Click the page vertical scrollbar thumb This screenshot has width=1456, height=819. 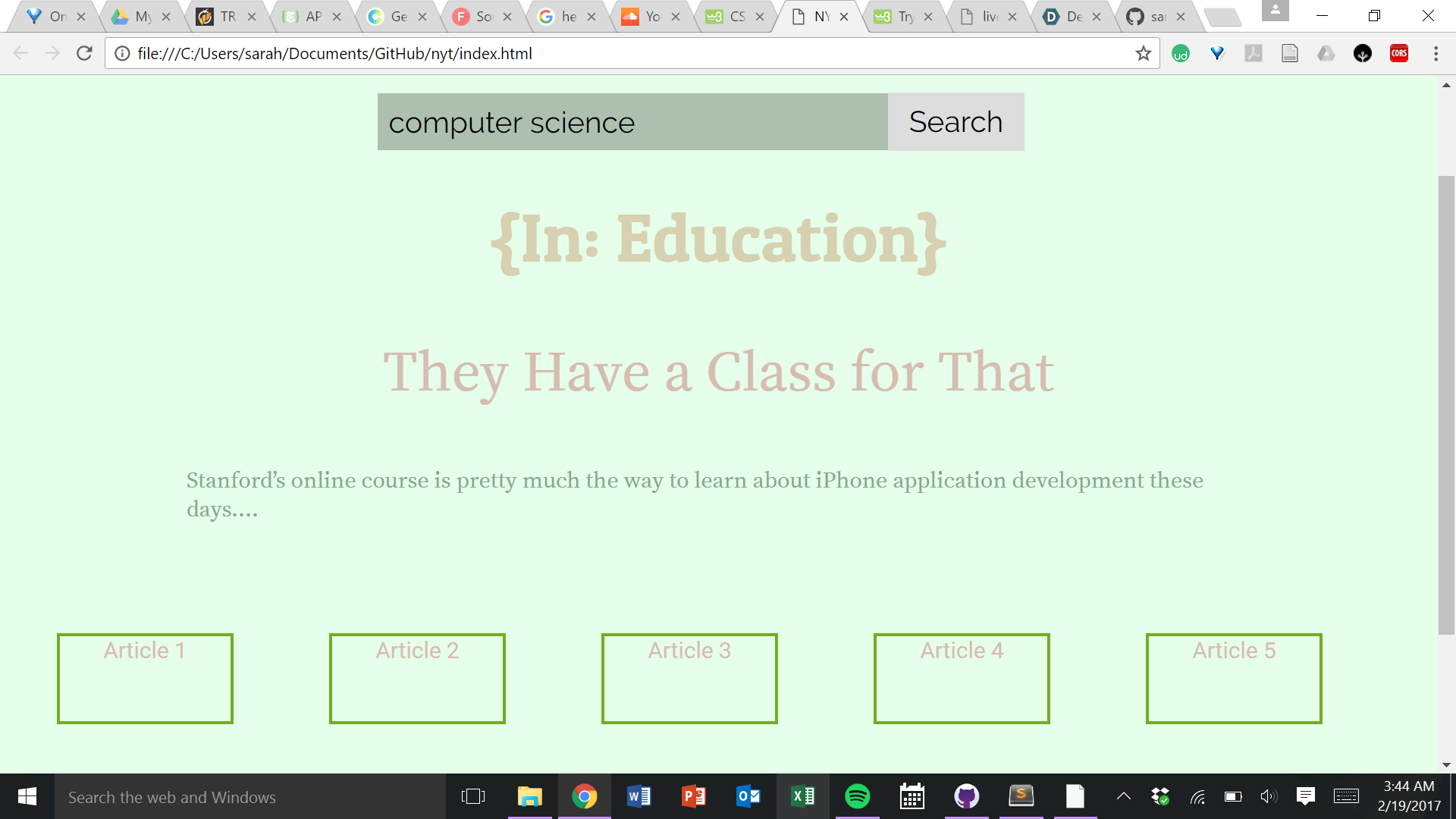(x=1446, y=405)
